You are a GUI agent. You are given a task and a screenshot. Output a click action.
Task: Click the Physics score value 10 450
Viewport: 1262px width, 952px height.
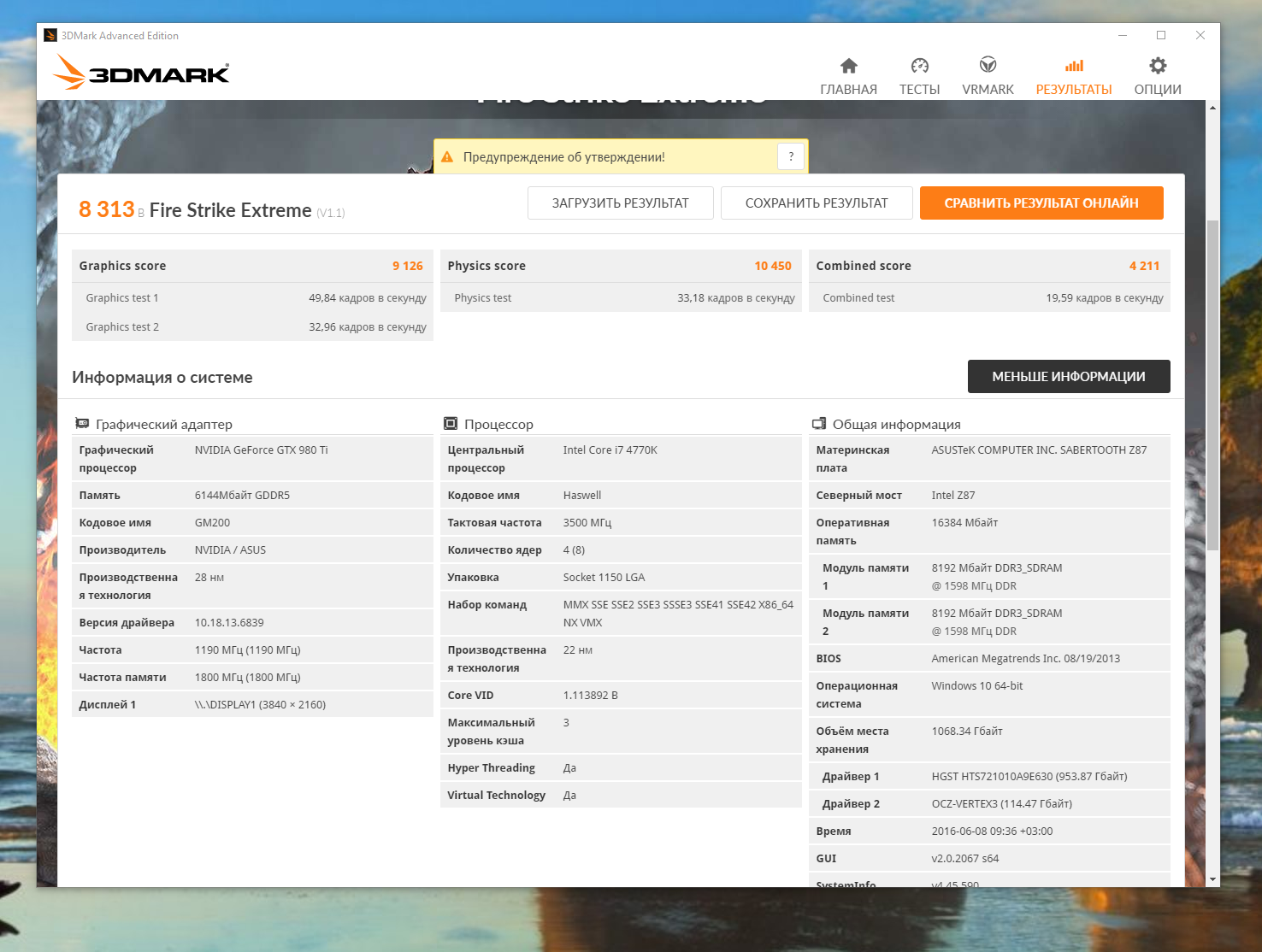coord(773,266)
